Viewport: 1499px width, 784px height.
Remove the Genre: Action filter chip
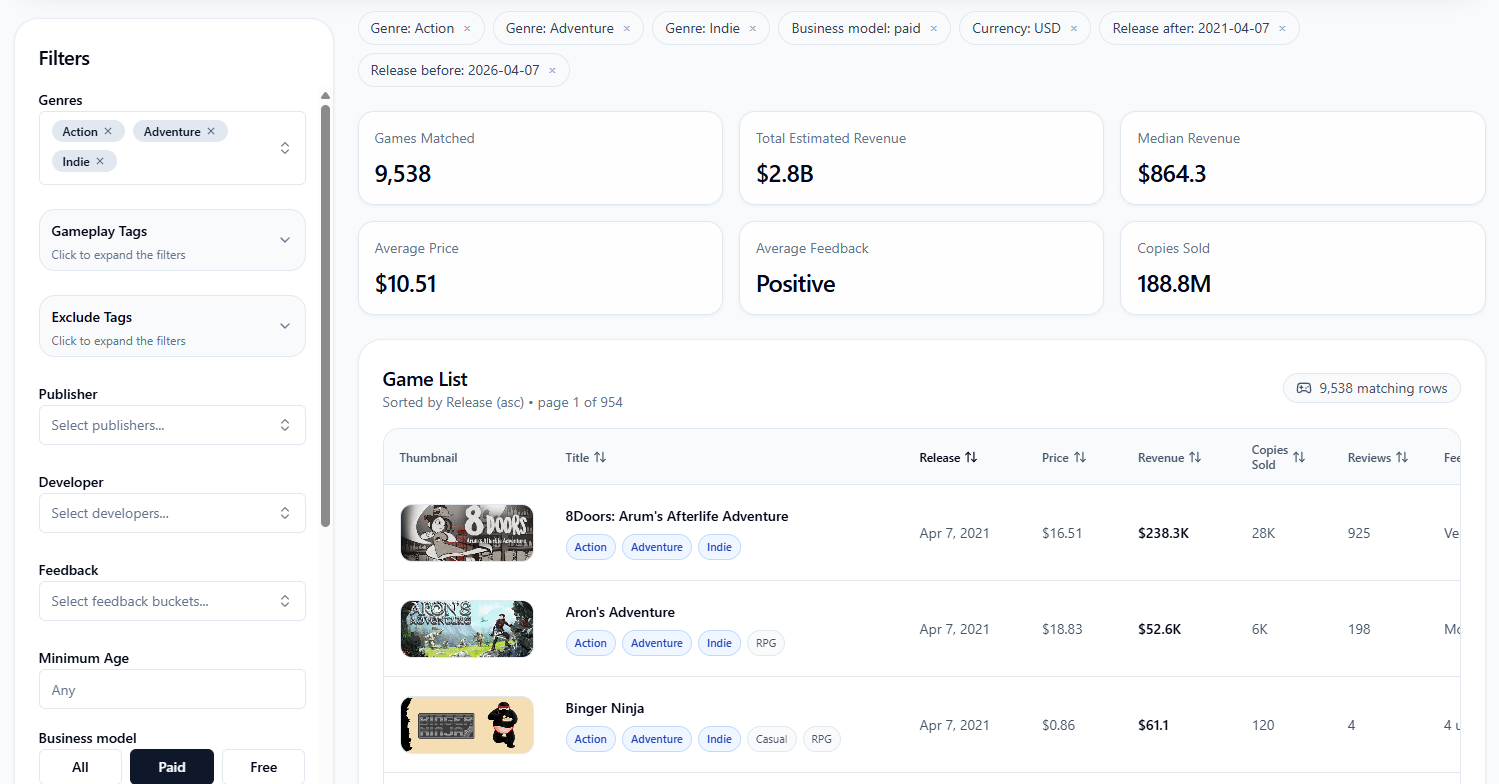tap(464, 28)
